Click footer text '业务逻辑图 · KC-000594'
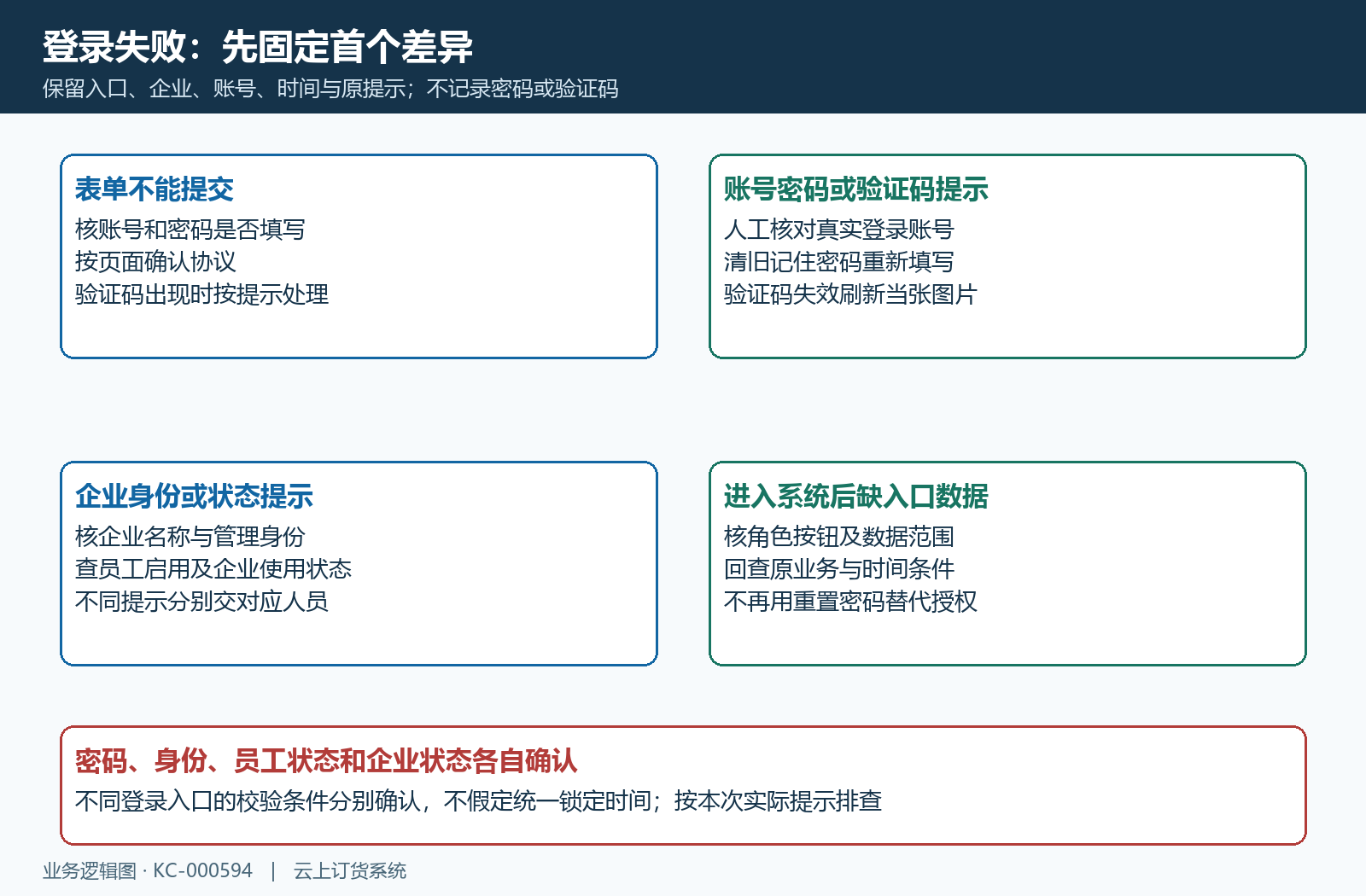 coord(148,870)
